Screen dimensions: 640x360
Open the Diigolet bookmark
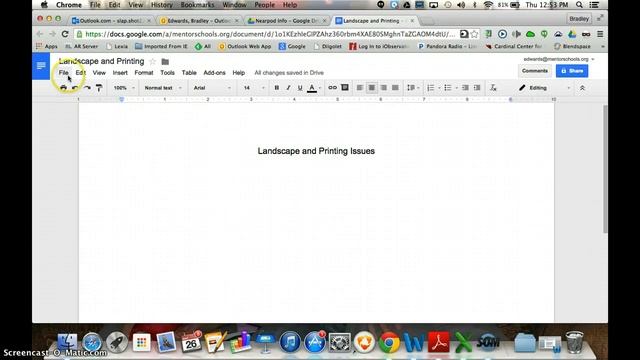[x=328, y=47]
